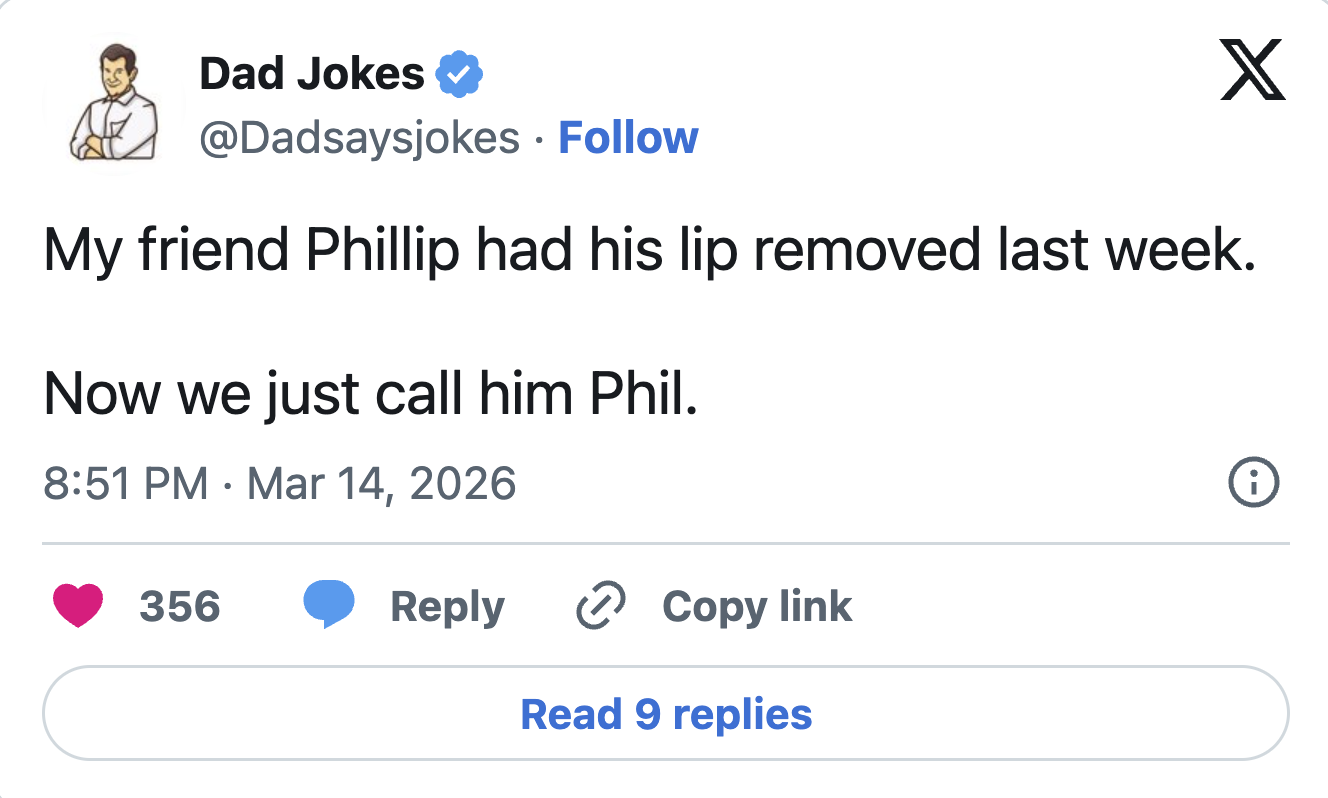The height and width of the screenshot is (798, 1328).
Task: Click the Reply text label
Action: point(447,606)
